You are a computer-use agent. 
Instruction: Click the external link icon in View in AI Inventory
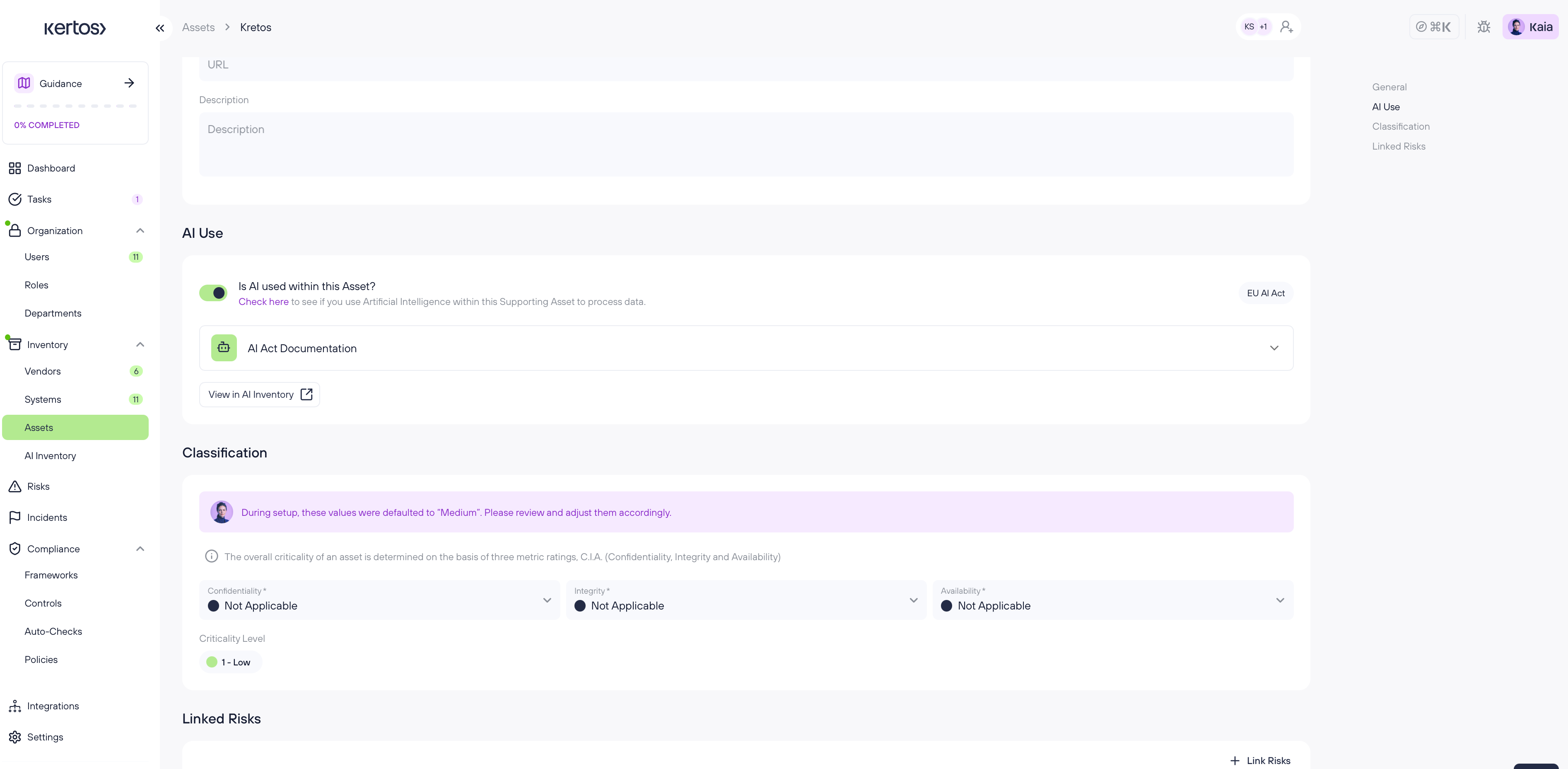click(x=307, y=394)
